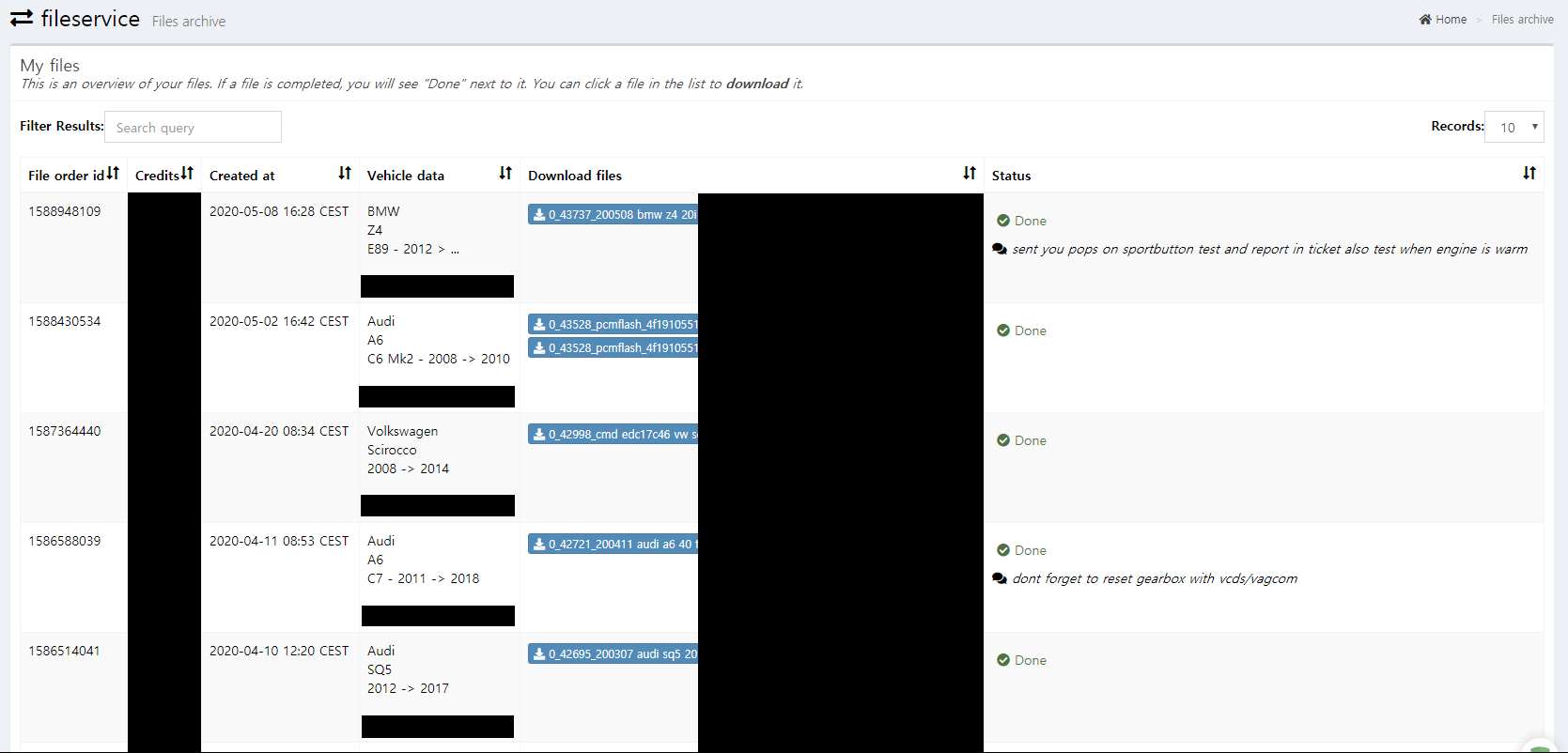The width and height of the screenshot is (1568, 753).
Task: Download the 0_42721_200411 audi a6 file
Action: (613, 544)
